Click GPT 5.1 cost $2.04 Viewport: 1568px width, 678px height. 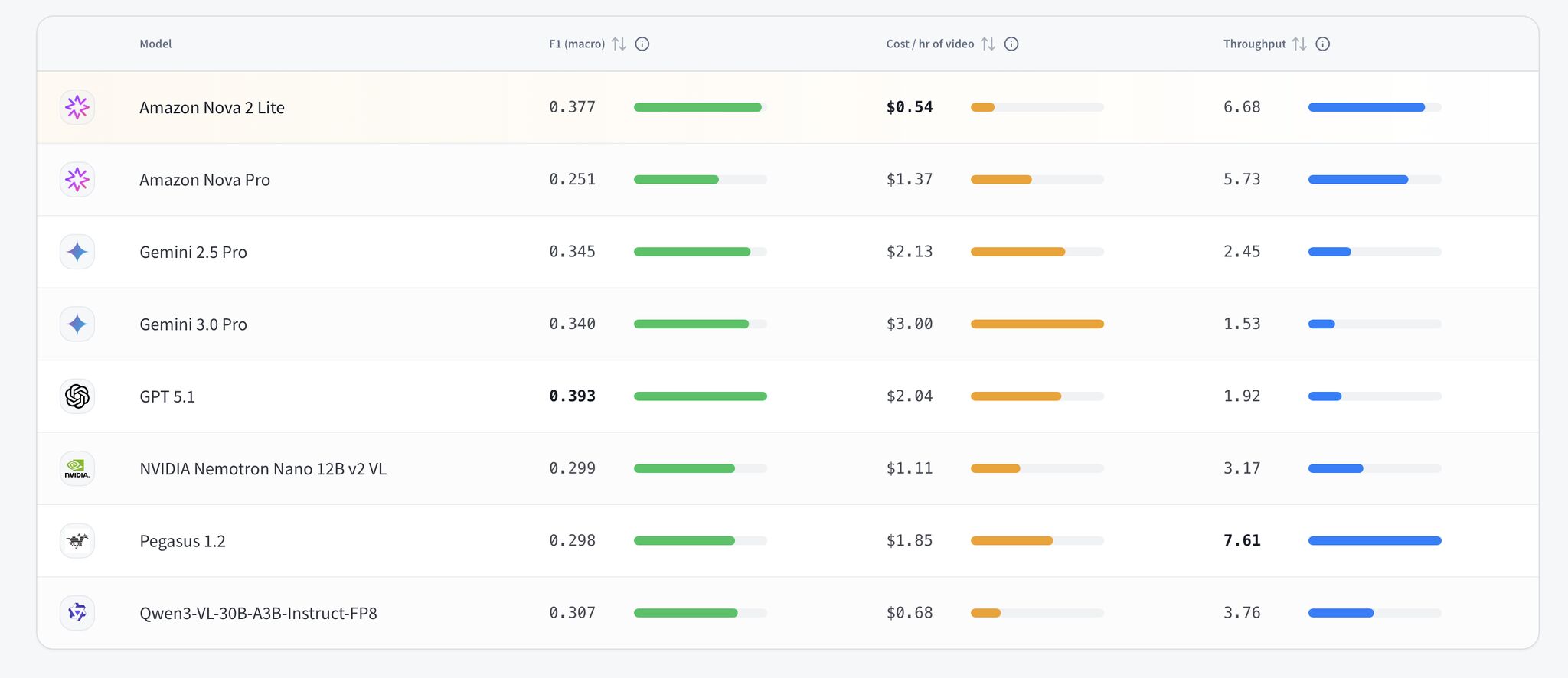click(x=910, y=396)
